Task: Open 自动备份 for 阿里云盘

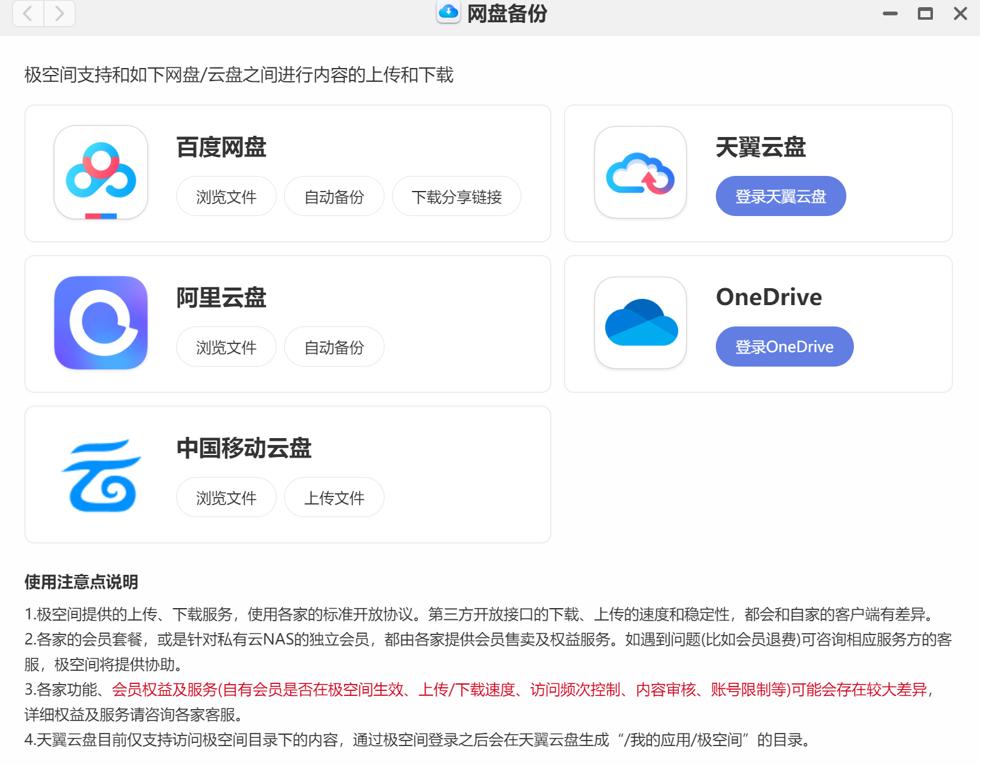Action: 335,347
